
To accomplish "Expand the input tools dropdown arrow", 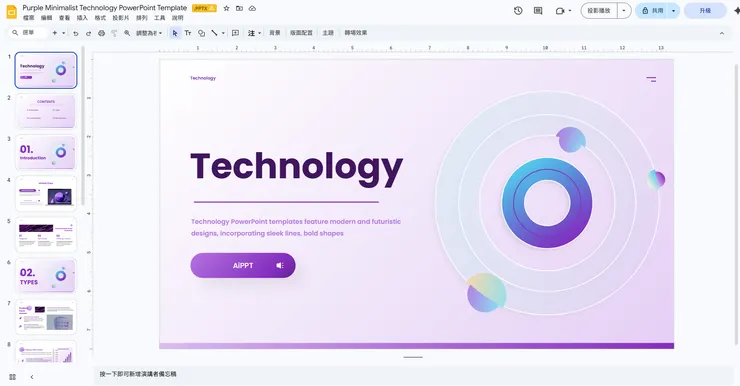I will click(259, 33).
